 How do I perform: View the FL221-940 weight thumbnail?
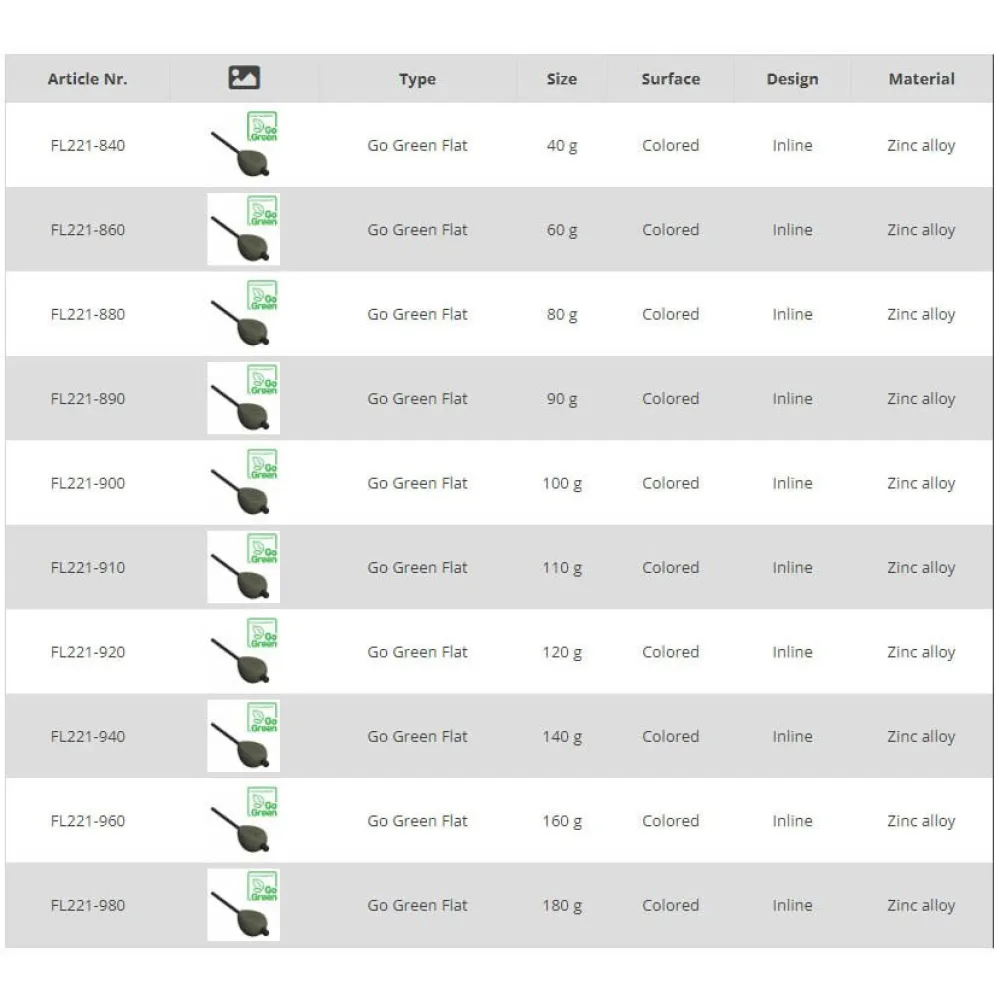(243, 737)
